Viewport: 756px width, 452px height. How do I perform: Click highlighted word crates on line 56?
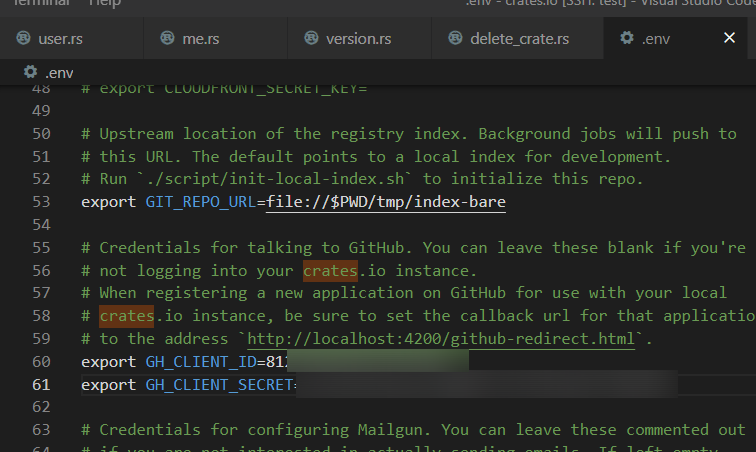(330, 271)
